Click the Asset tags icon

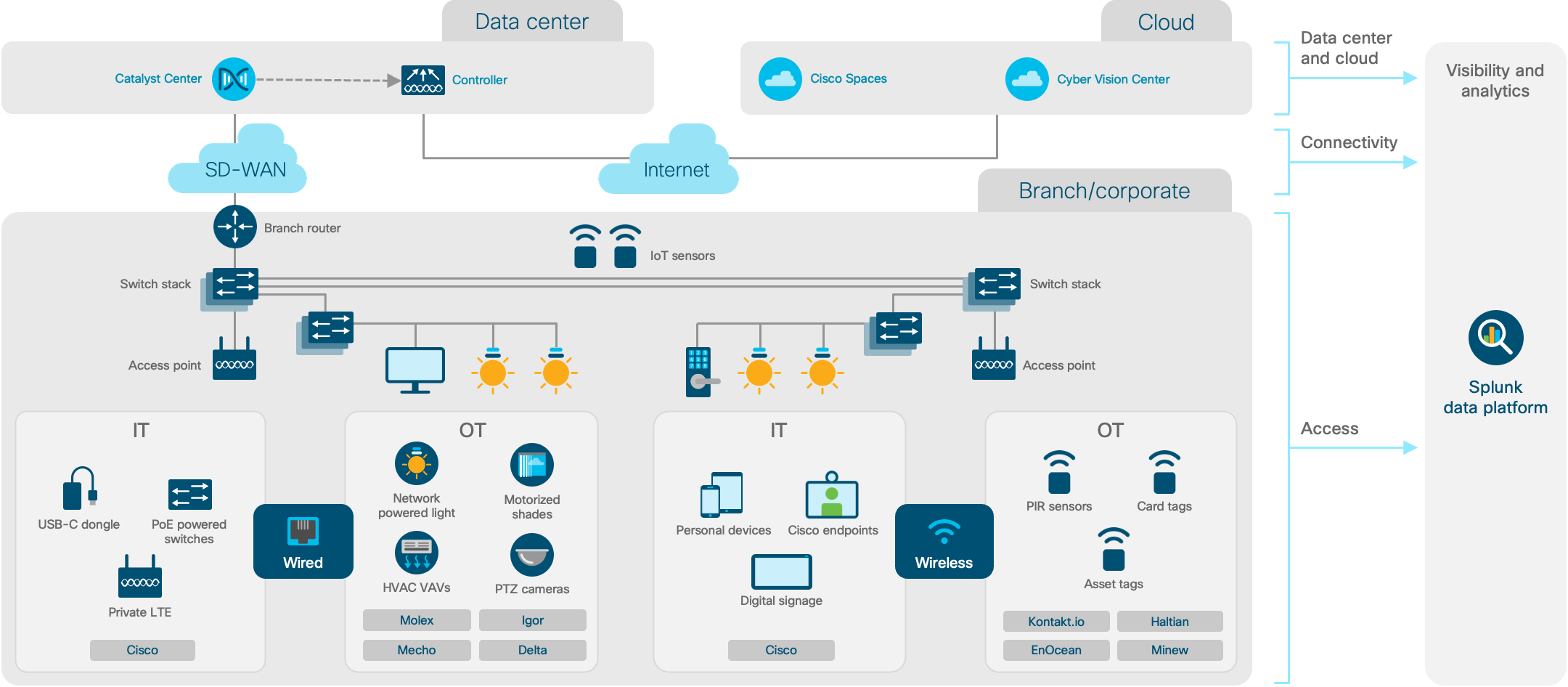pos(1114,549)
